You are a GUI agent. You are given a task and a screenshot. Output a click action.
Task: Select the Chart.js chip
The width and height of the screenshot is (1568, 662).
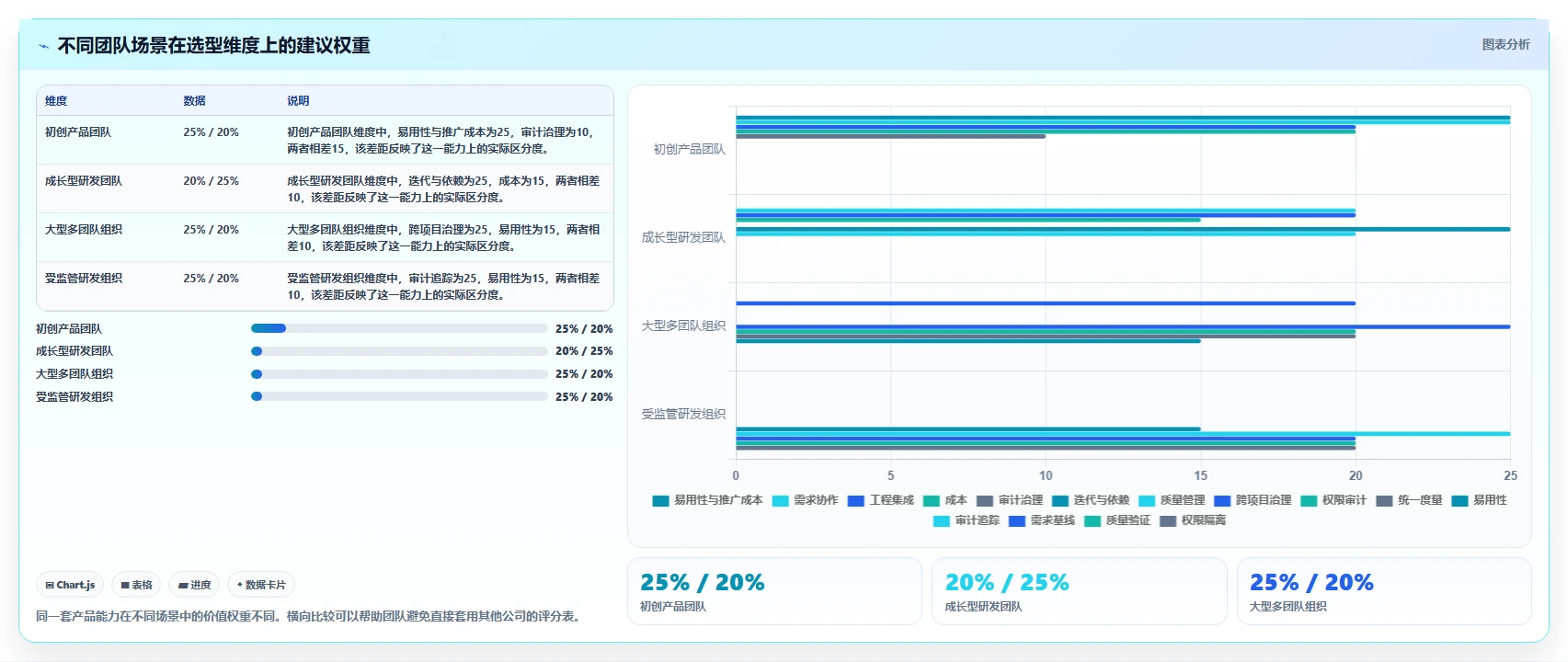point(70,585)
